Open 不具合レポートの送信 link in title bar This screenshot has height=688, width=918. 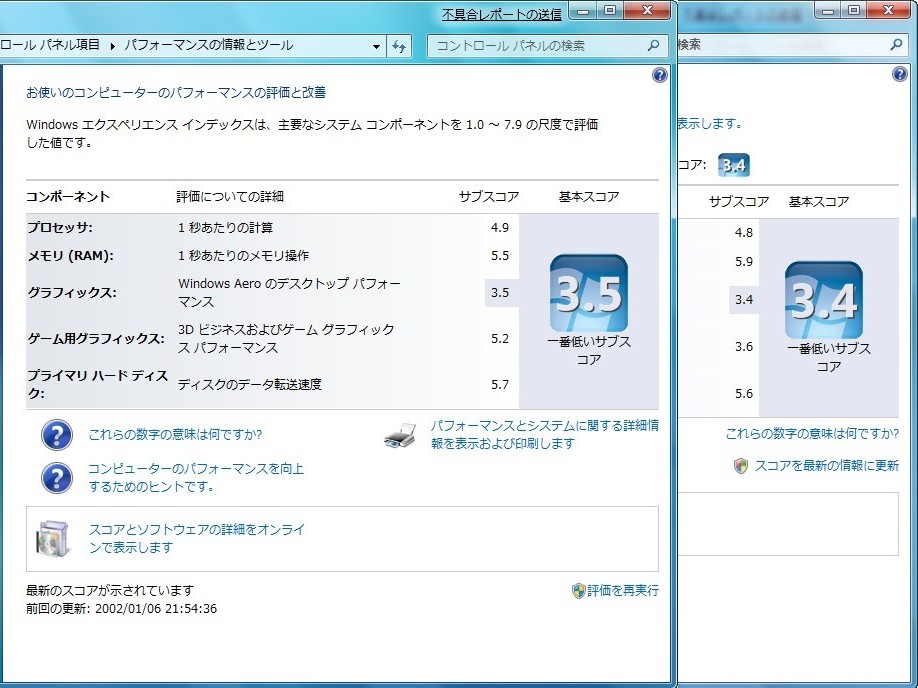click(502, 15)
